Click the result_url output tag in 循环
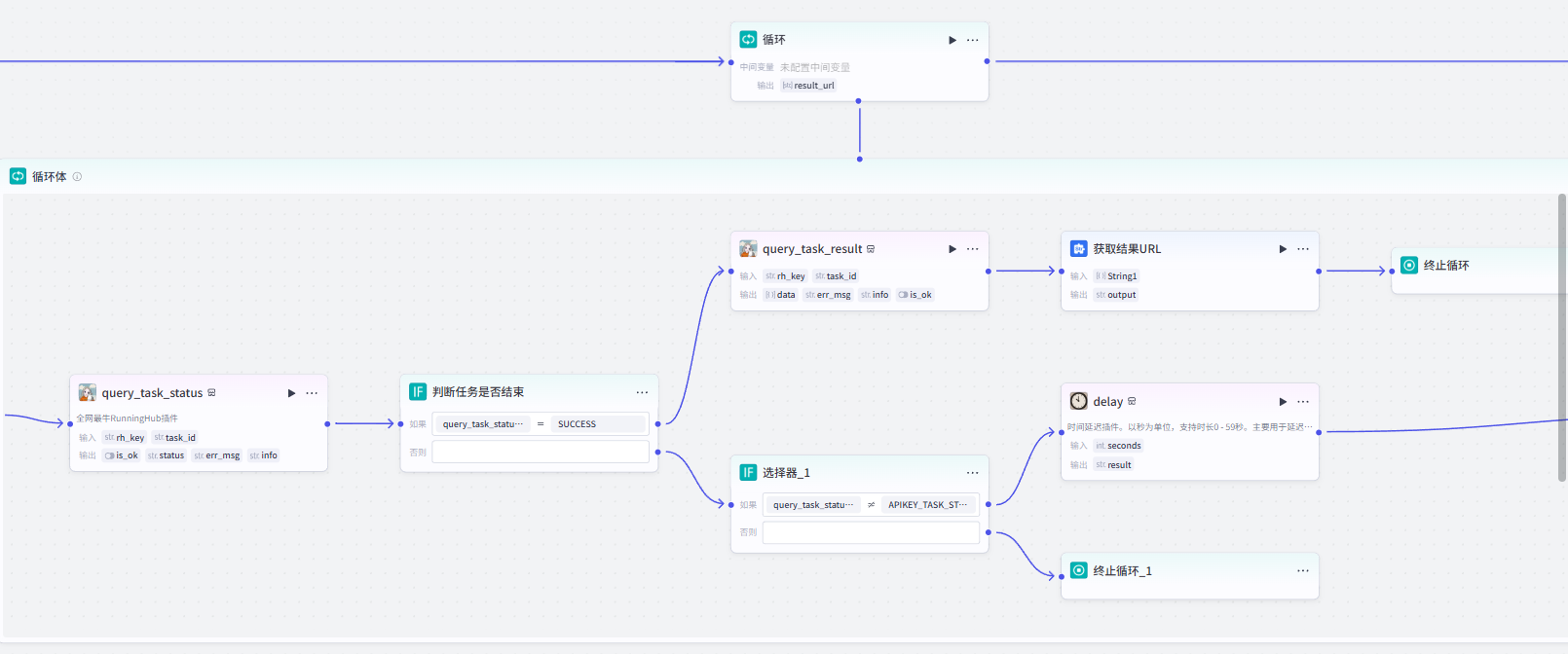Screen dimensions: 1568x654 point(808,86)
